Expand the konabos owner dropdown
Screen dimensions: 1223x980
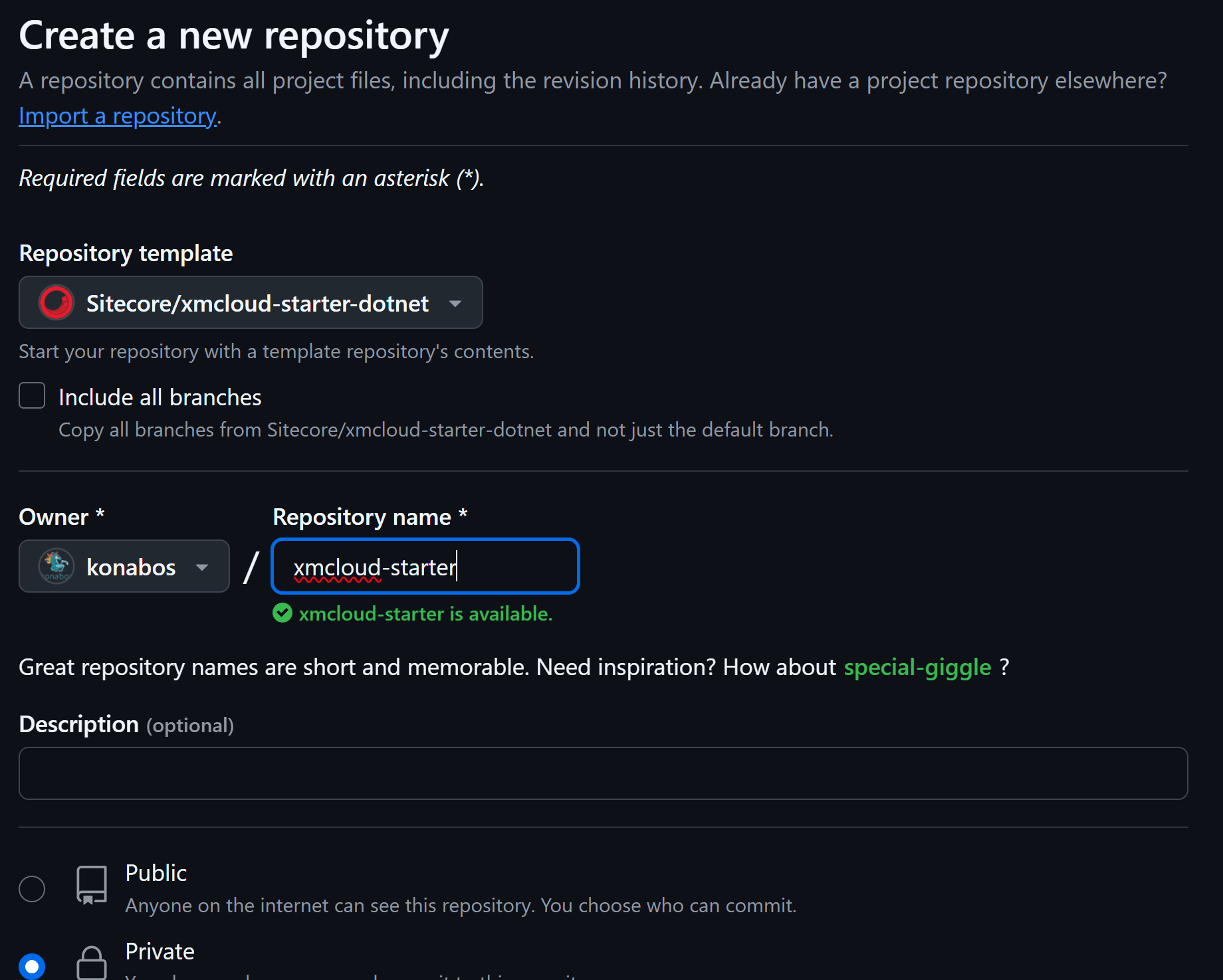point(124,566)
